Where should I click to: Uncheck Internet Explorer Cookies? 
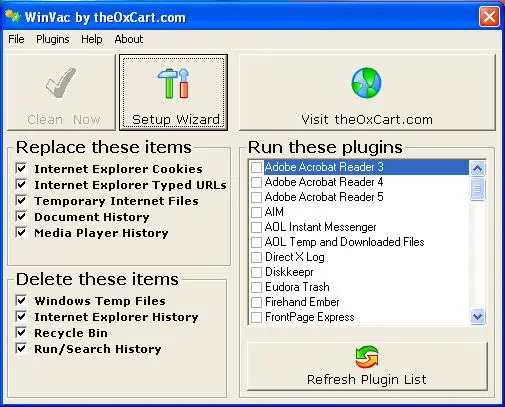coord(21,168)
